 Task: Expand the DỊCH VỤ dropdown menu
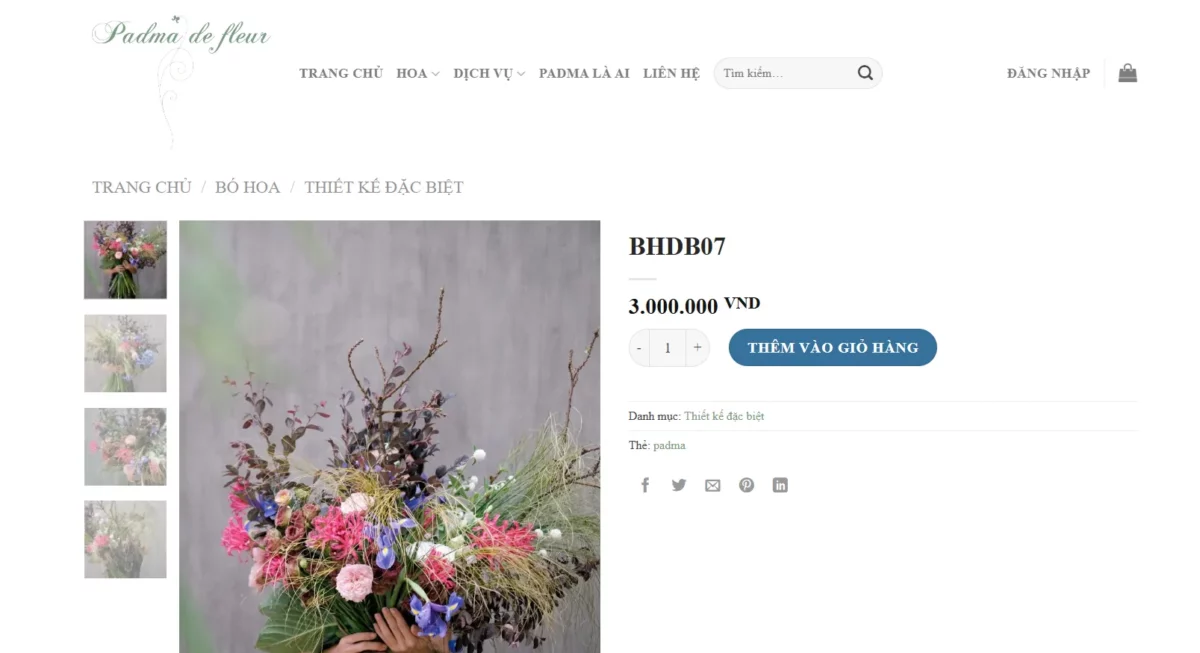coord(489,73)
